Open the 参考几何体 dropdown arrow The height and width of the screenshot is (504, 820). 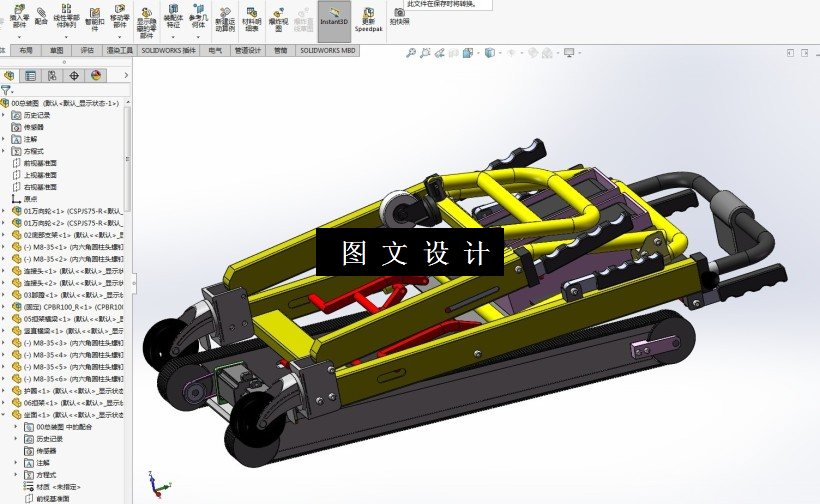click(x=198, y=37)
